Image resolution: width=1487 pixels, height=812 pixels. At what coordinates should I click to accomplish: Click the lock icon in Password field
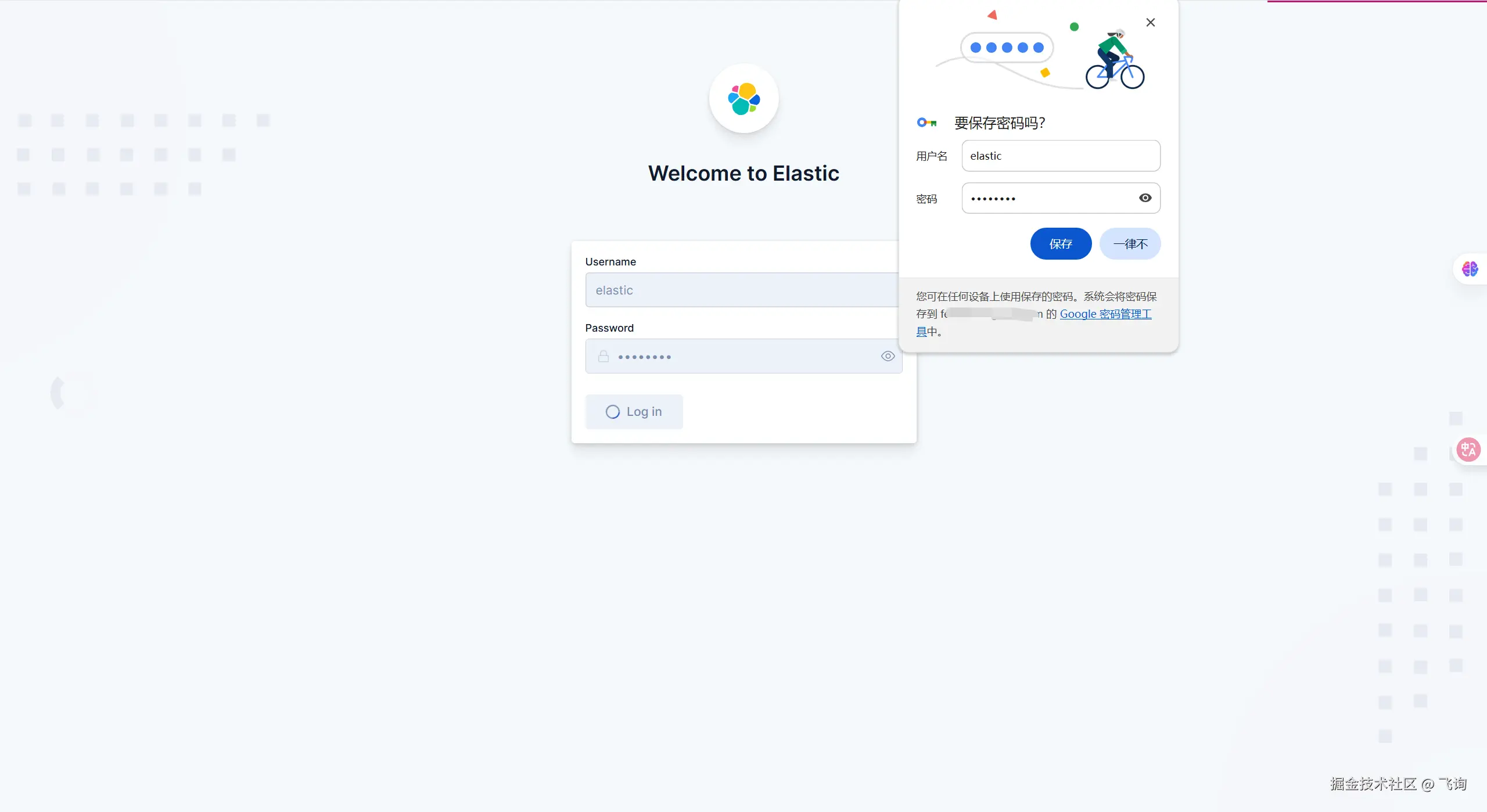tap(604, 356)
